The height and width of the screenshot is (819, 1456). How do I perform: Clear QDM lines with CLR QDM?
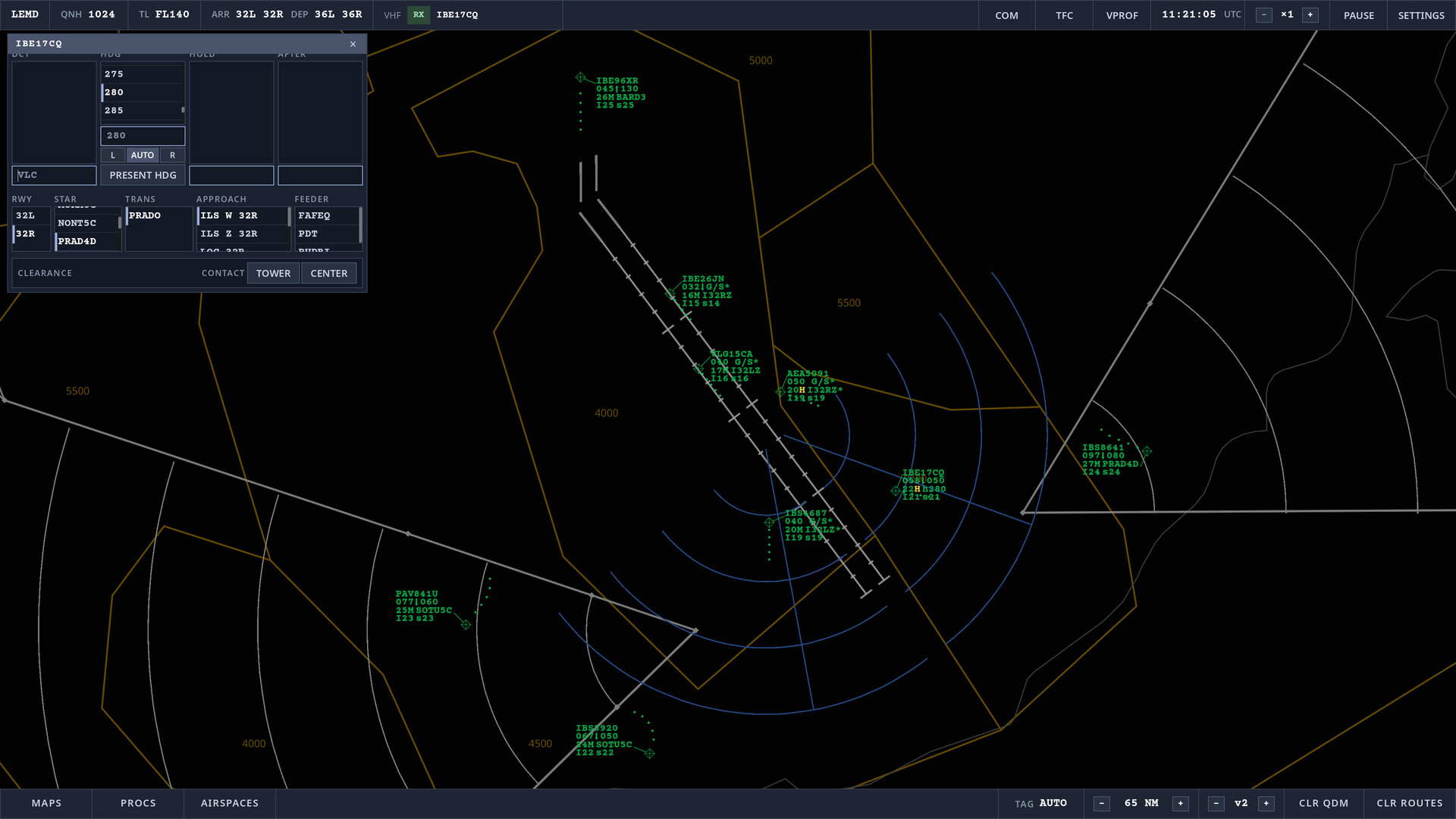tap(1323, 803)
